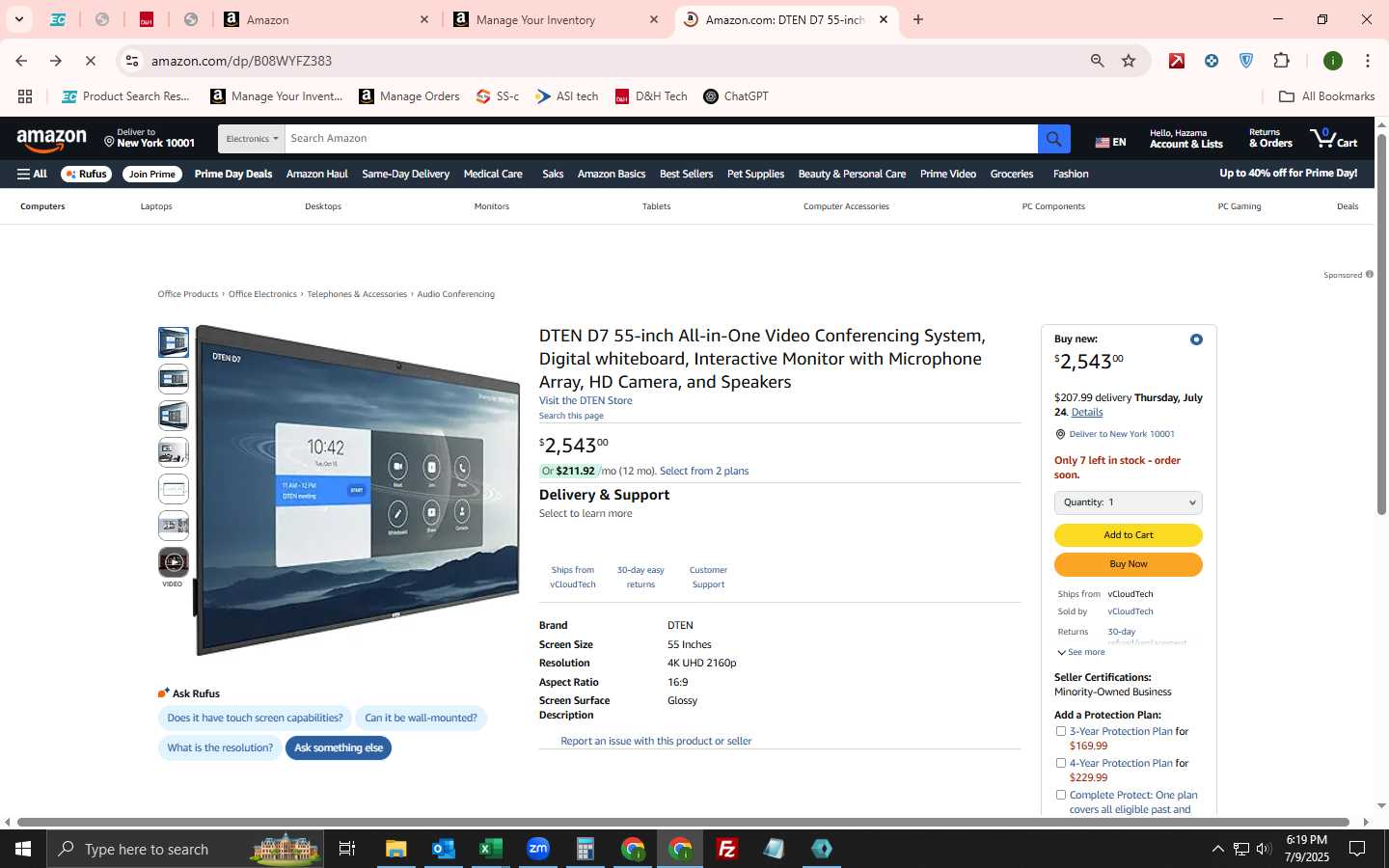Viewport: 1389px width, 868px height.
Task: Click the page vertical scrollbar
Action: point(1381,326)
